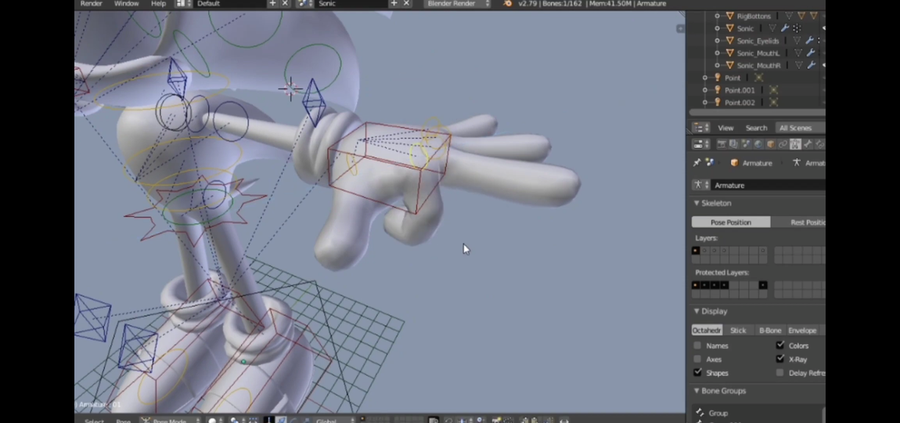Open the Blender Render engine dropdown
The width and height of the screenshot is (900, 423).
click(x=458, y=3)
